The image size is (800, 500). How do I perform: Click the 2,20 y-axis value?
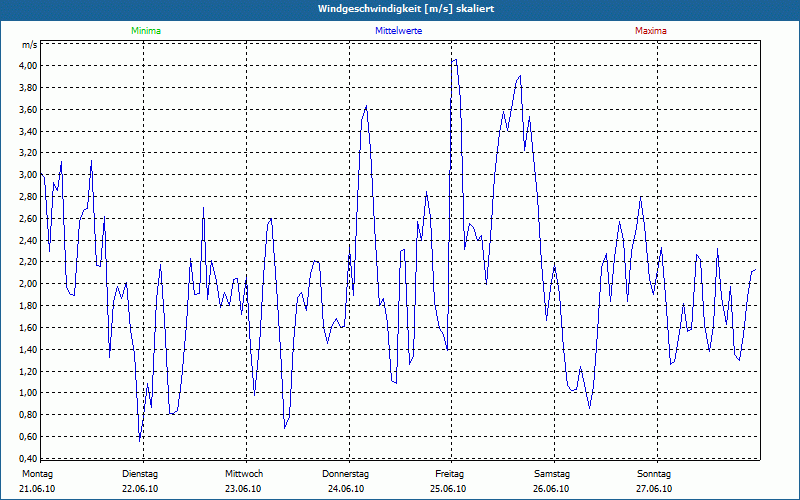(29, 262)
